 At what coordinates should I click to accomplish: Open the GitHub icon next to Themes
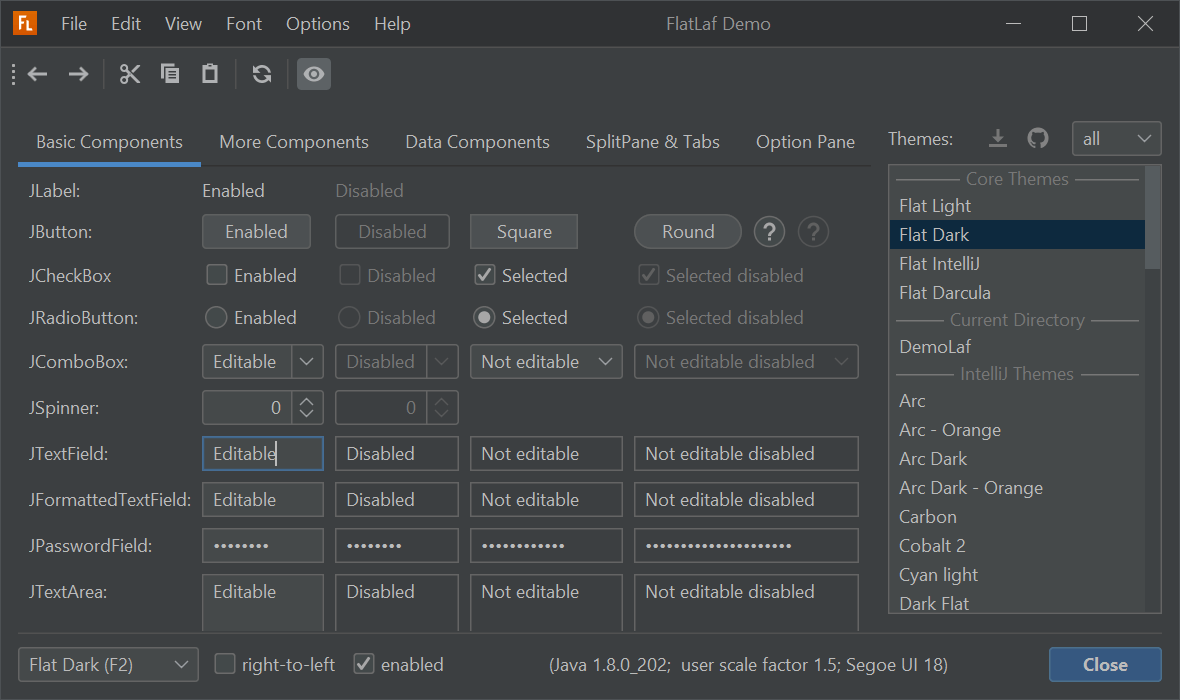(1038, 138)
